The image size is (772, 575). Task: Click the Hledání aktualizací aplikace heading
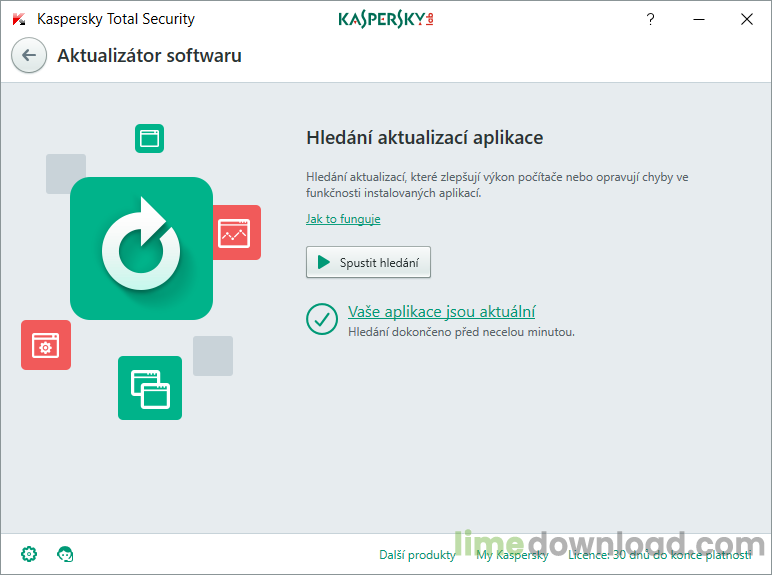424,137
